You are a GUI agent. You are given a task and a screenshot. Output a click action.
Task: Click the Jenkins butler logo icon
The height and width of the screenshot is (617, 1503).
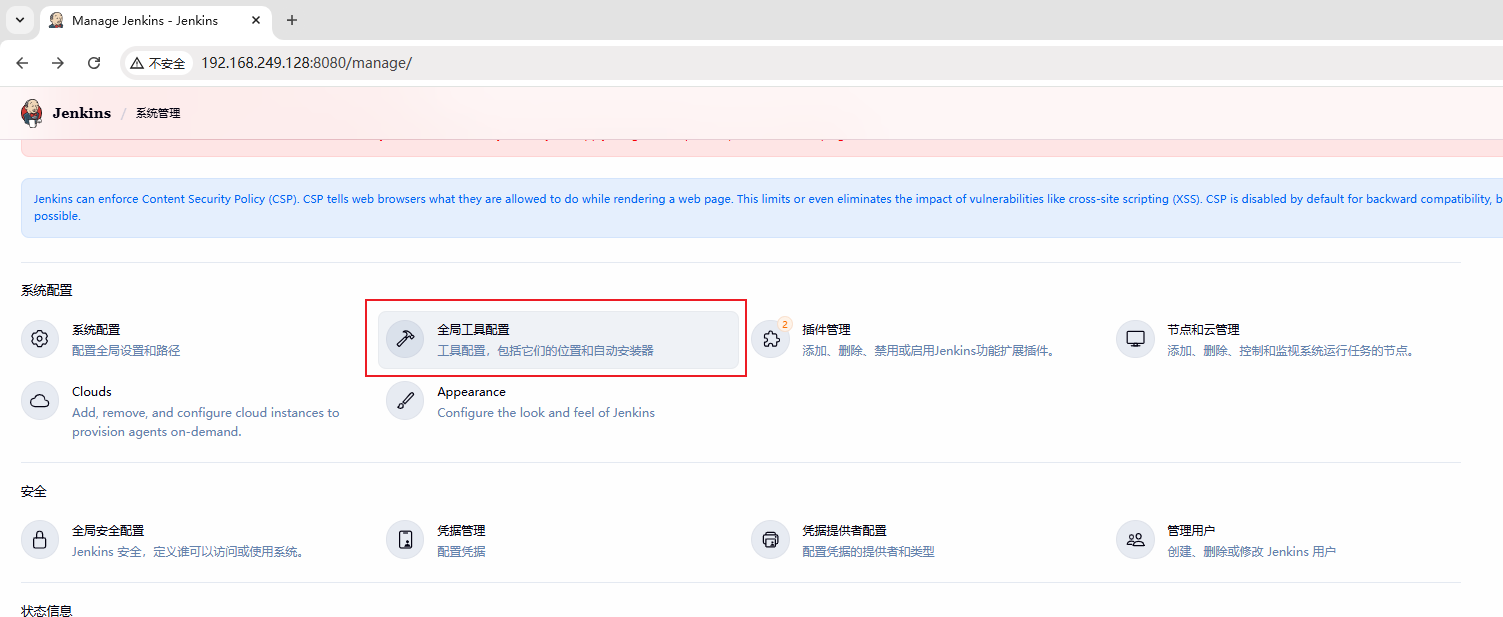pyautogui.click(x=32, y=113)
